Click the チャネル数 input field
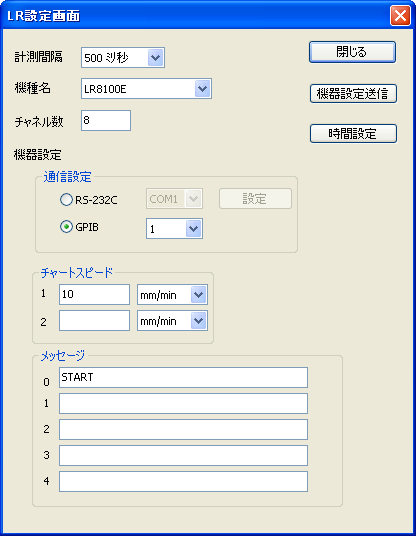Image resolution: width=416 pixels, height=536 pixels. [x=106, y=120]
